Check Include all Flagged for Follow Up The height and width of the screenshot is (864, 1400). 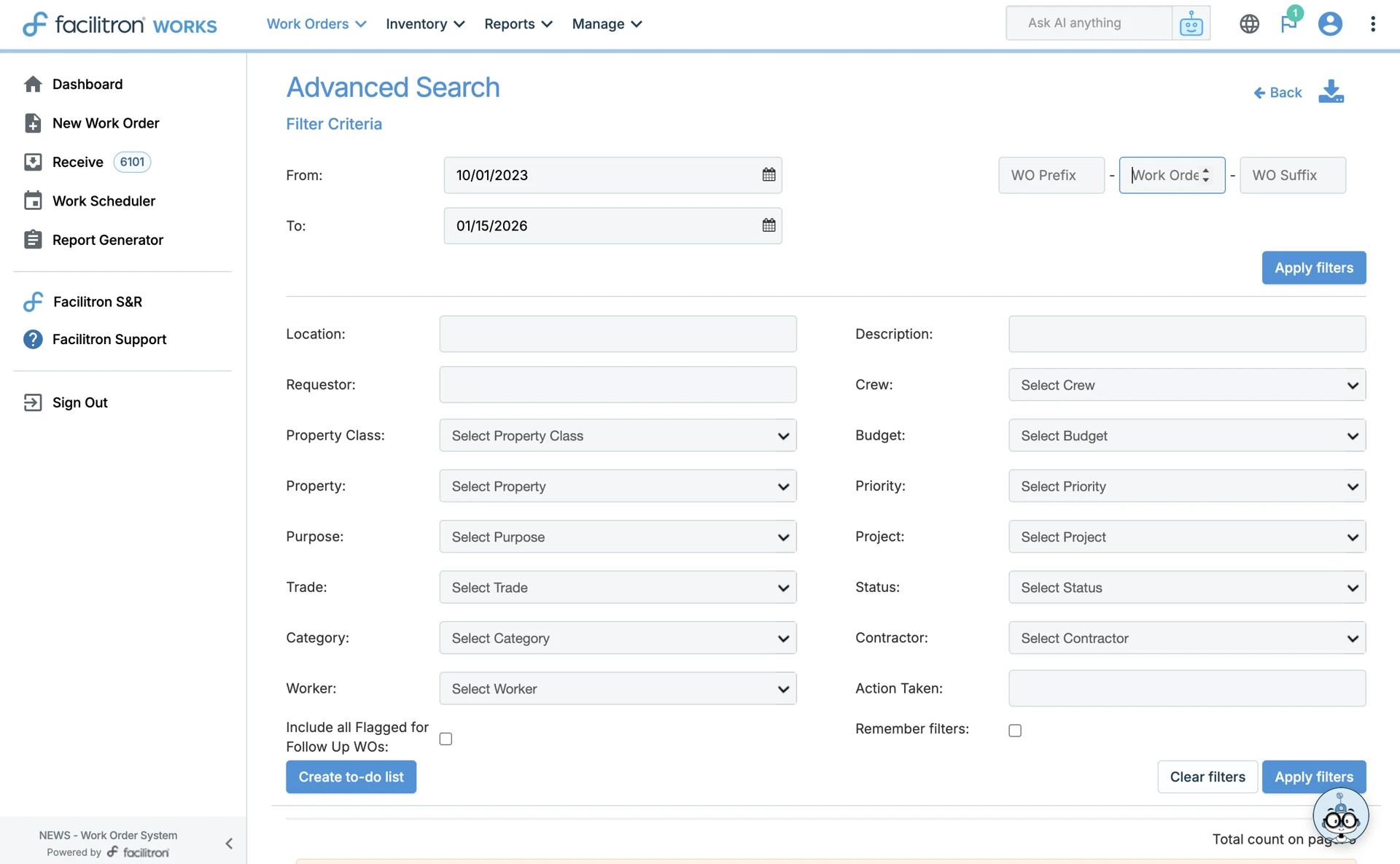[x=446, y=739]
